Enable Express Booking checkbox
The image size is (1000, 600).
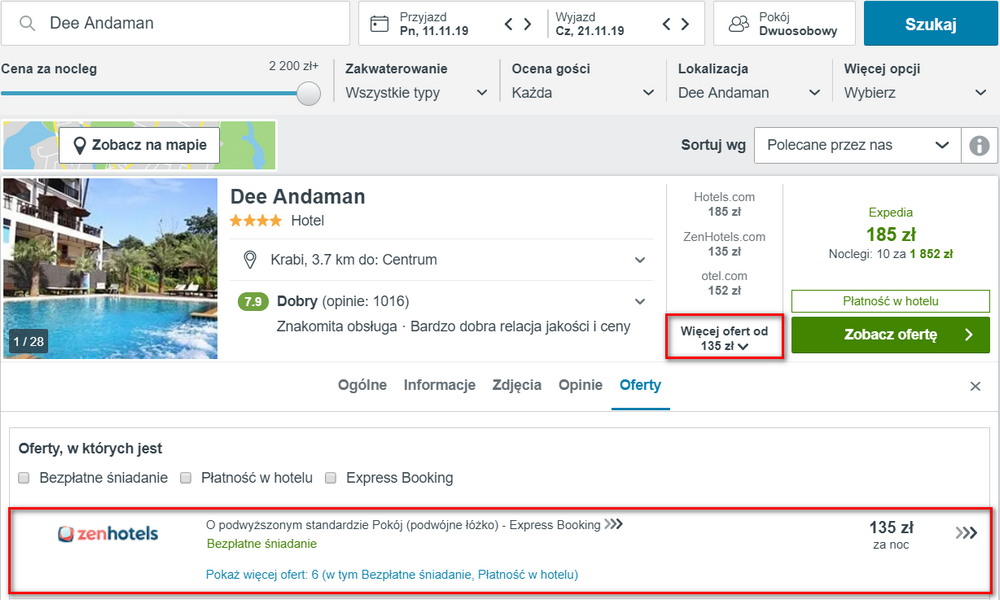coord(330,478)
